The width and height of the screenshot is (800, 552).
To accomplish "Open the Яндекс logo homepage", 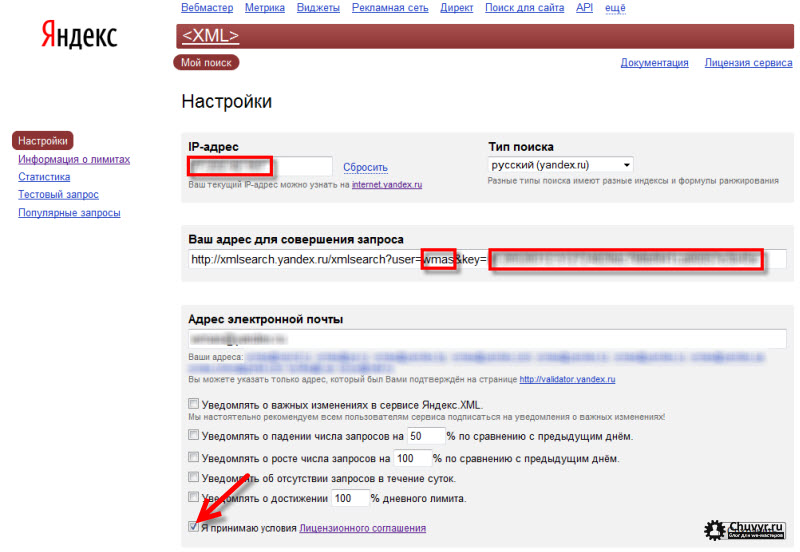I will tap(79, 35).
